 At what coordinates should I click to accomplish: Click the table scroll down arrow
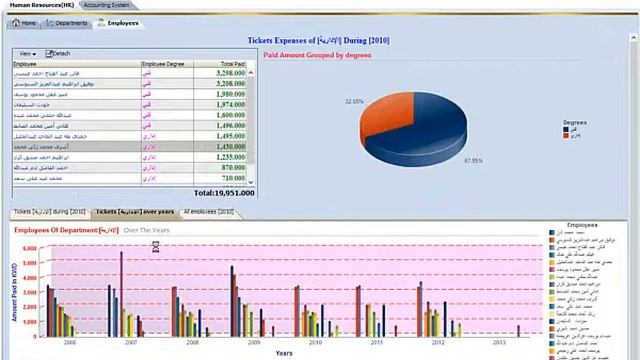click(251, 182)
